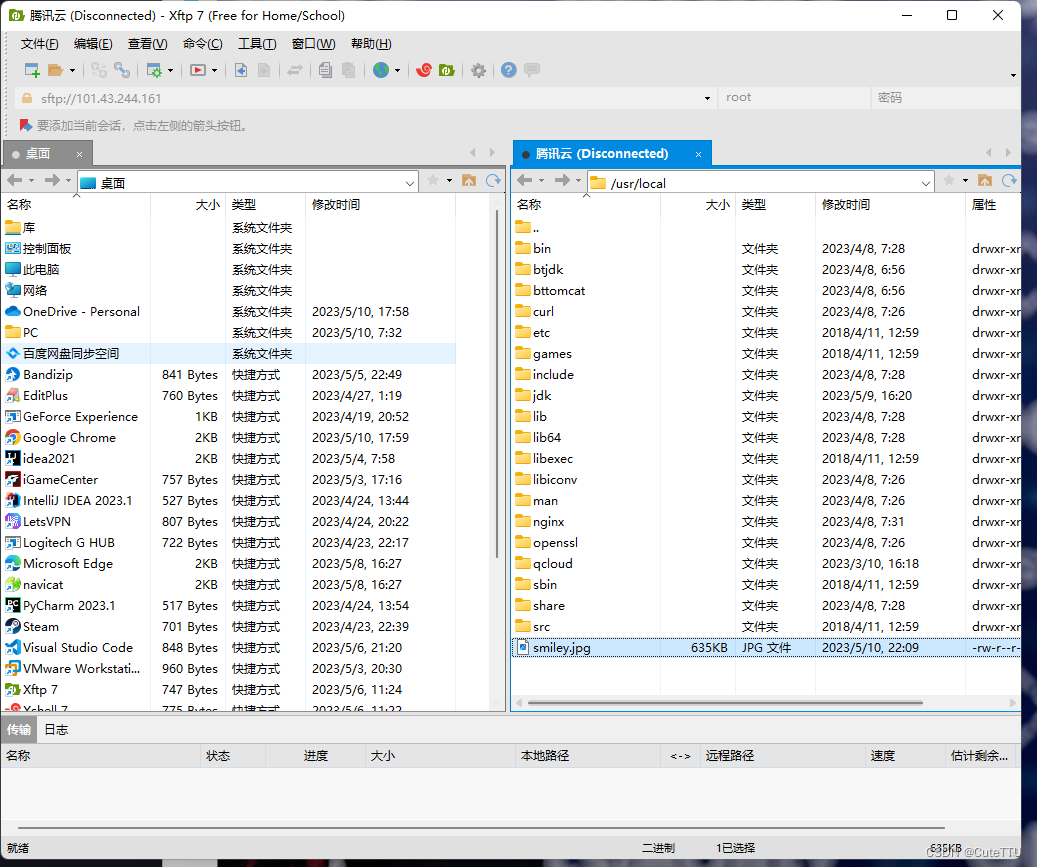Switch to the 日志 tab

coord(56,729)
